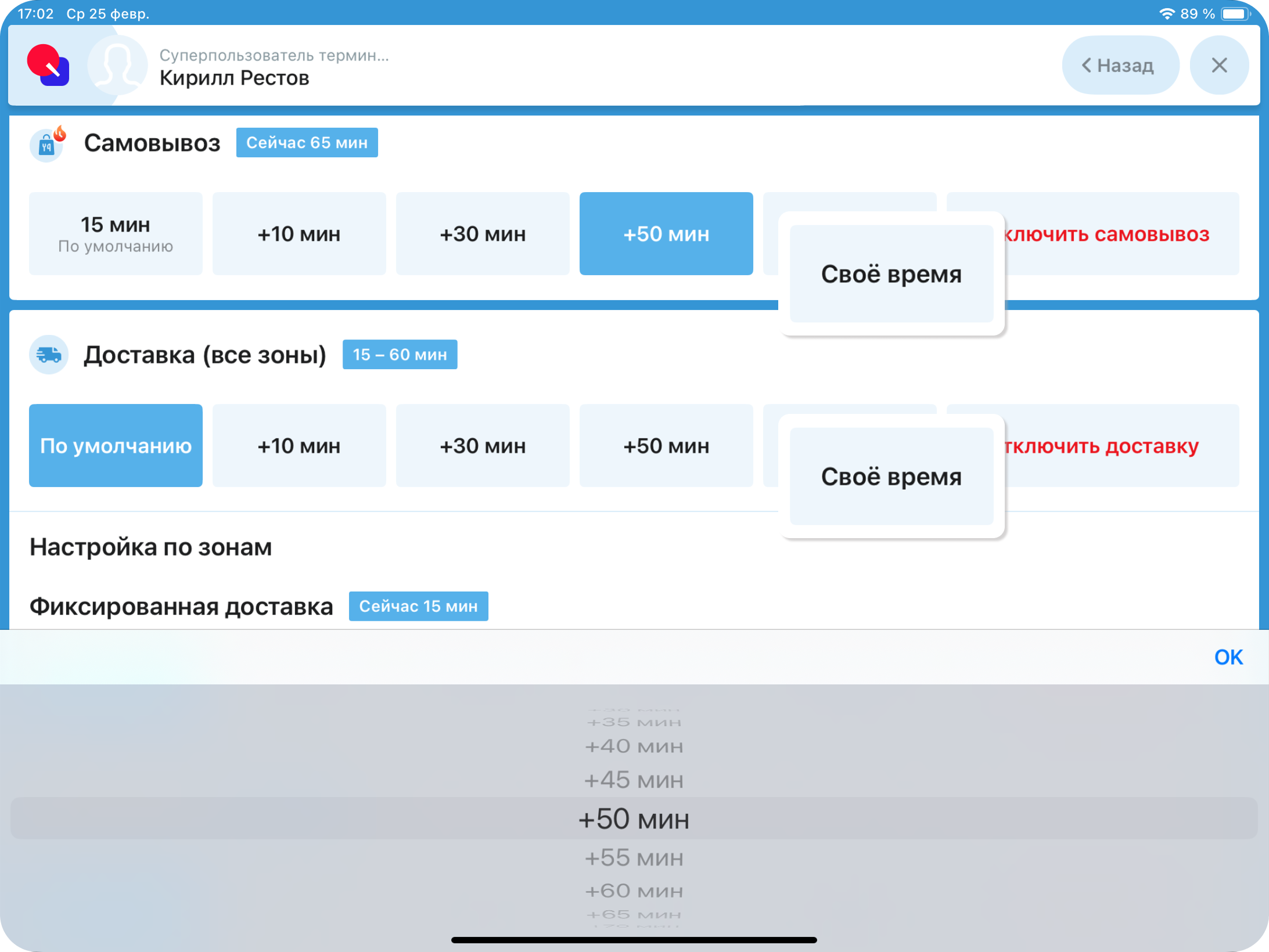Pick +55 мин in the picker wheel

(x=634, y=857)
